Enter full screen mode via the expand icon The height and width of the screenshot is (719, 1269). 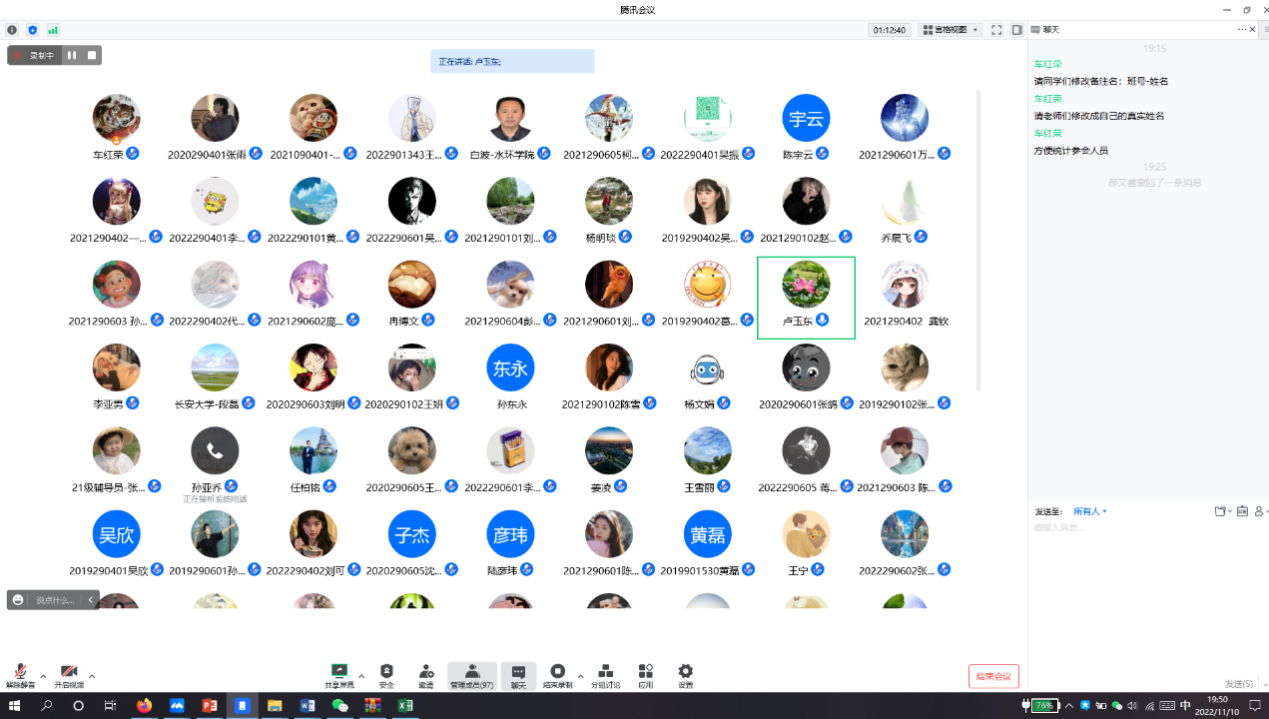(x=996, y=30)
